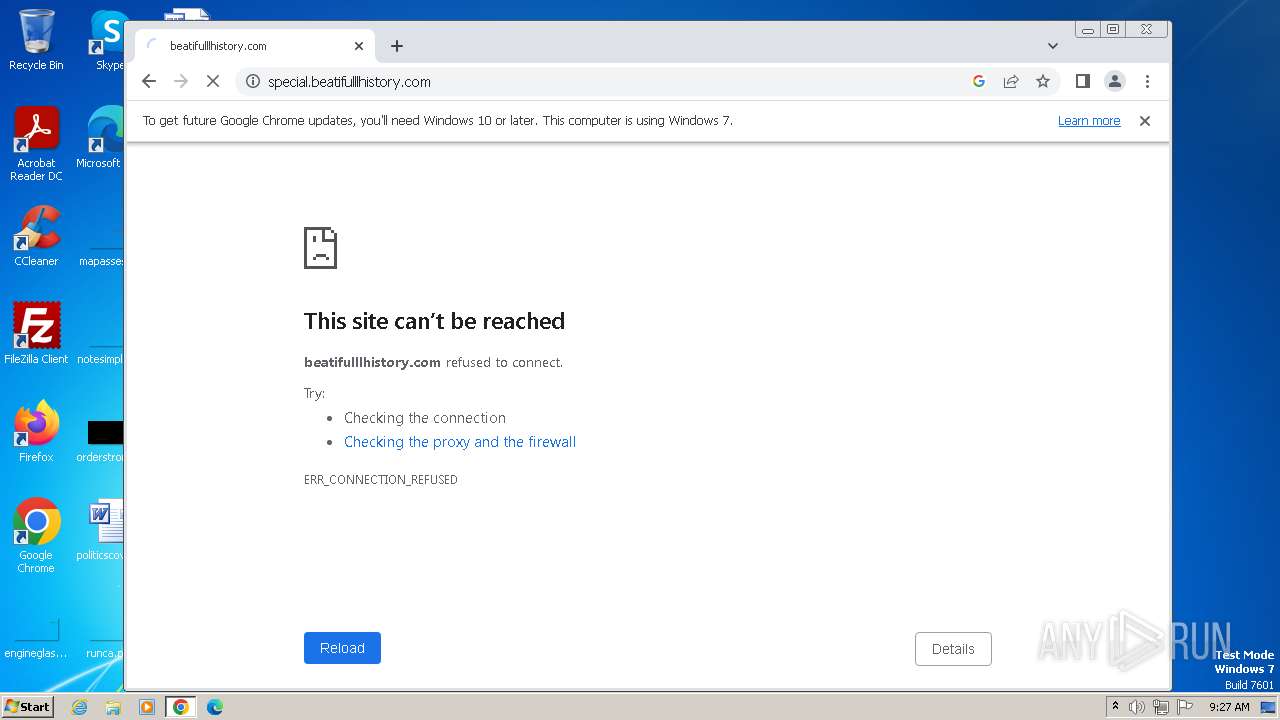Go back with the browser back arrow
Viewport: 1280px width, 720px height.
pos(149,82)
